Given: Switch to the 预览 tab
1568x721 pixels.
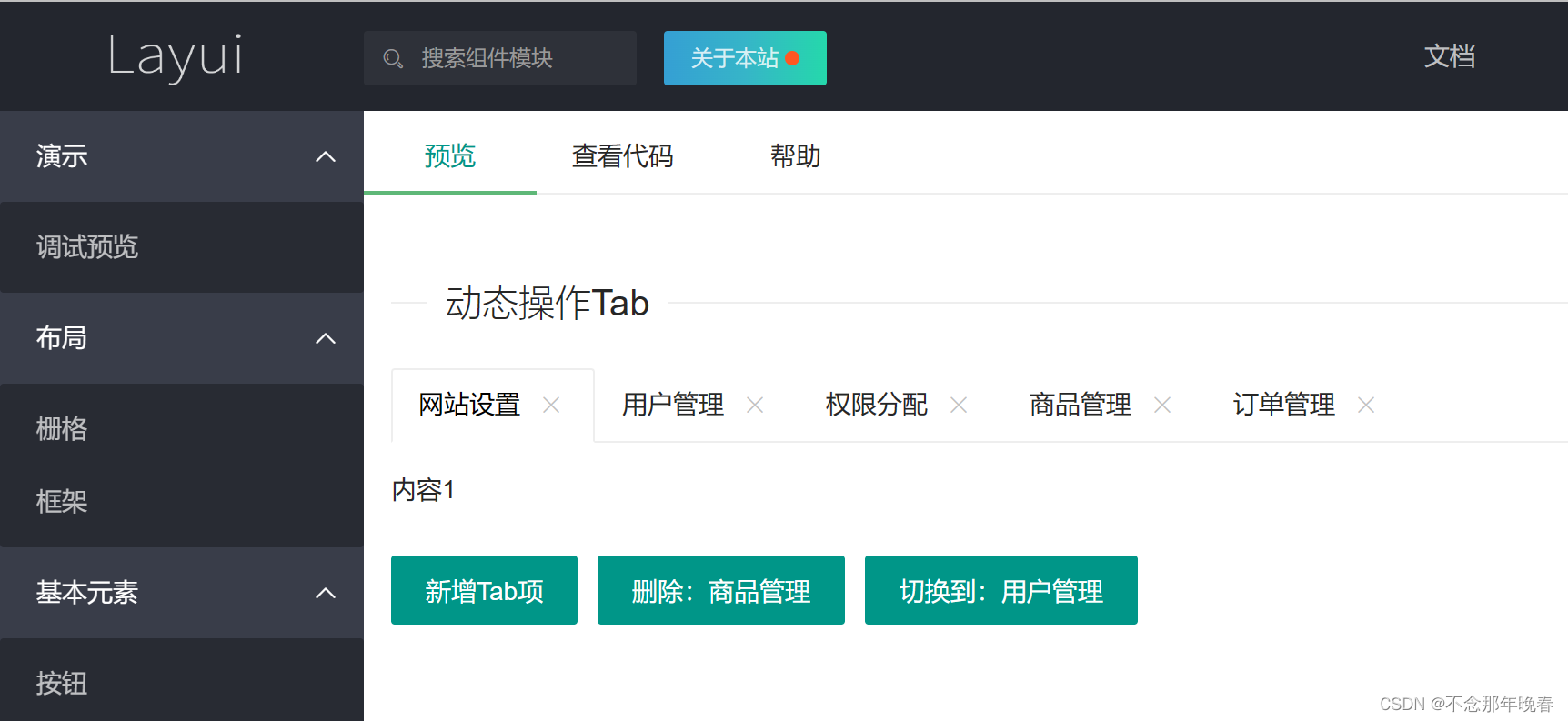Looking at the screenshot, I should (x=450, y=156).
